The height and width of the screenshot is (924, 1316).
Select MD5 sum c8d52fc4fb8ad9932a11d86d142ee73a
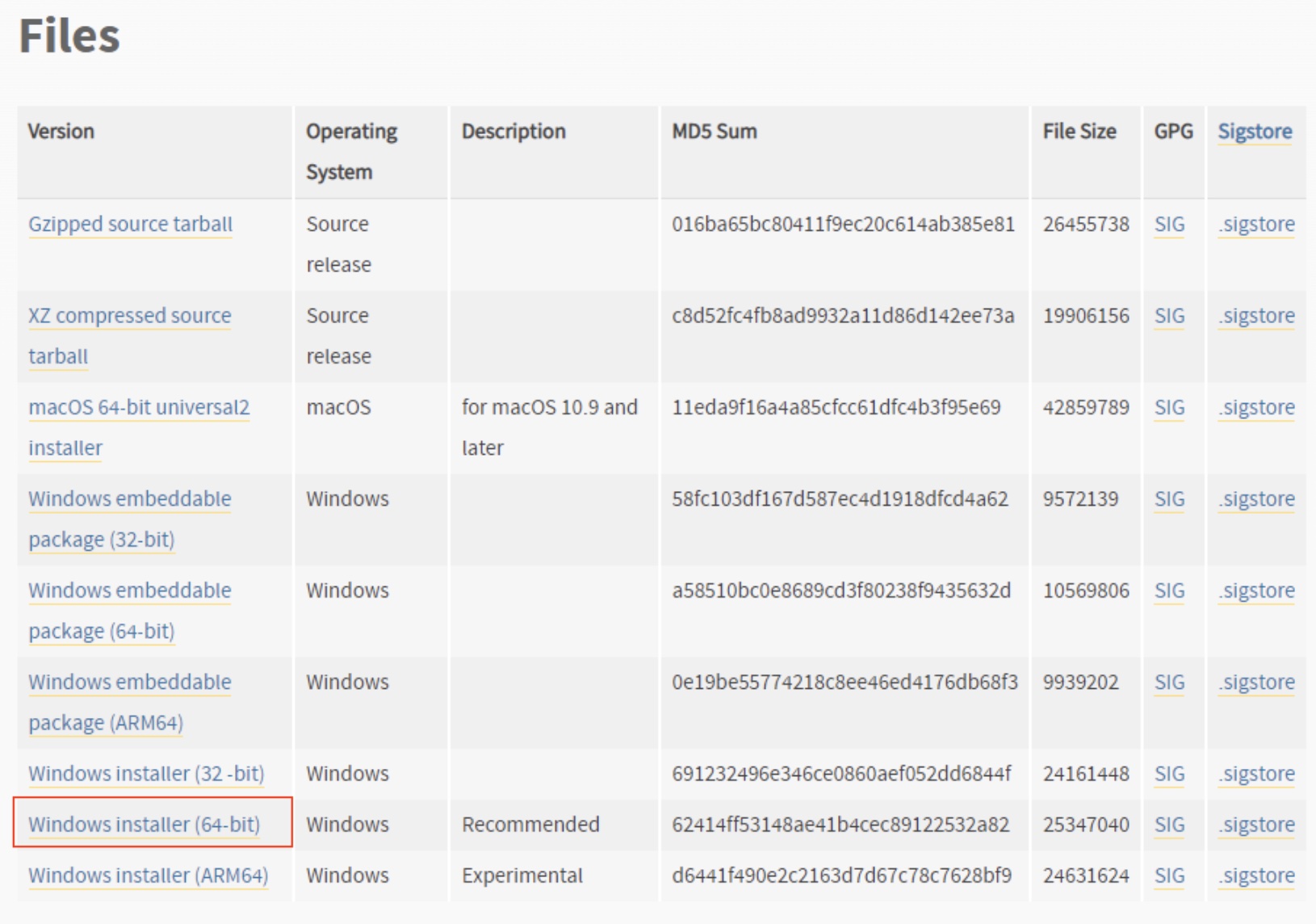click(x=843, y=316)
